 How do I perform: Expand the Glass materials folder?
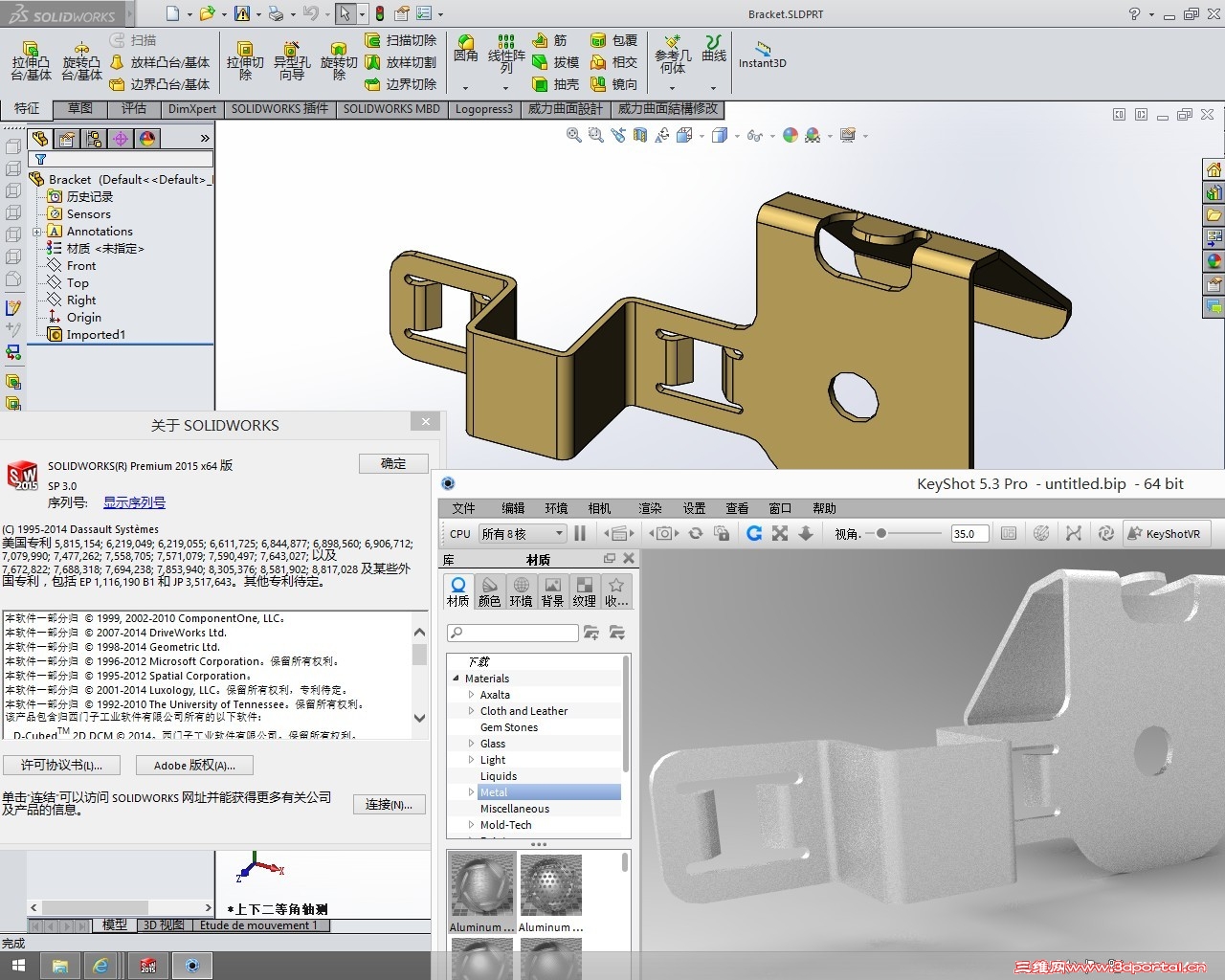click(x=471, y=744)
